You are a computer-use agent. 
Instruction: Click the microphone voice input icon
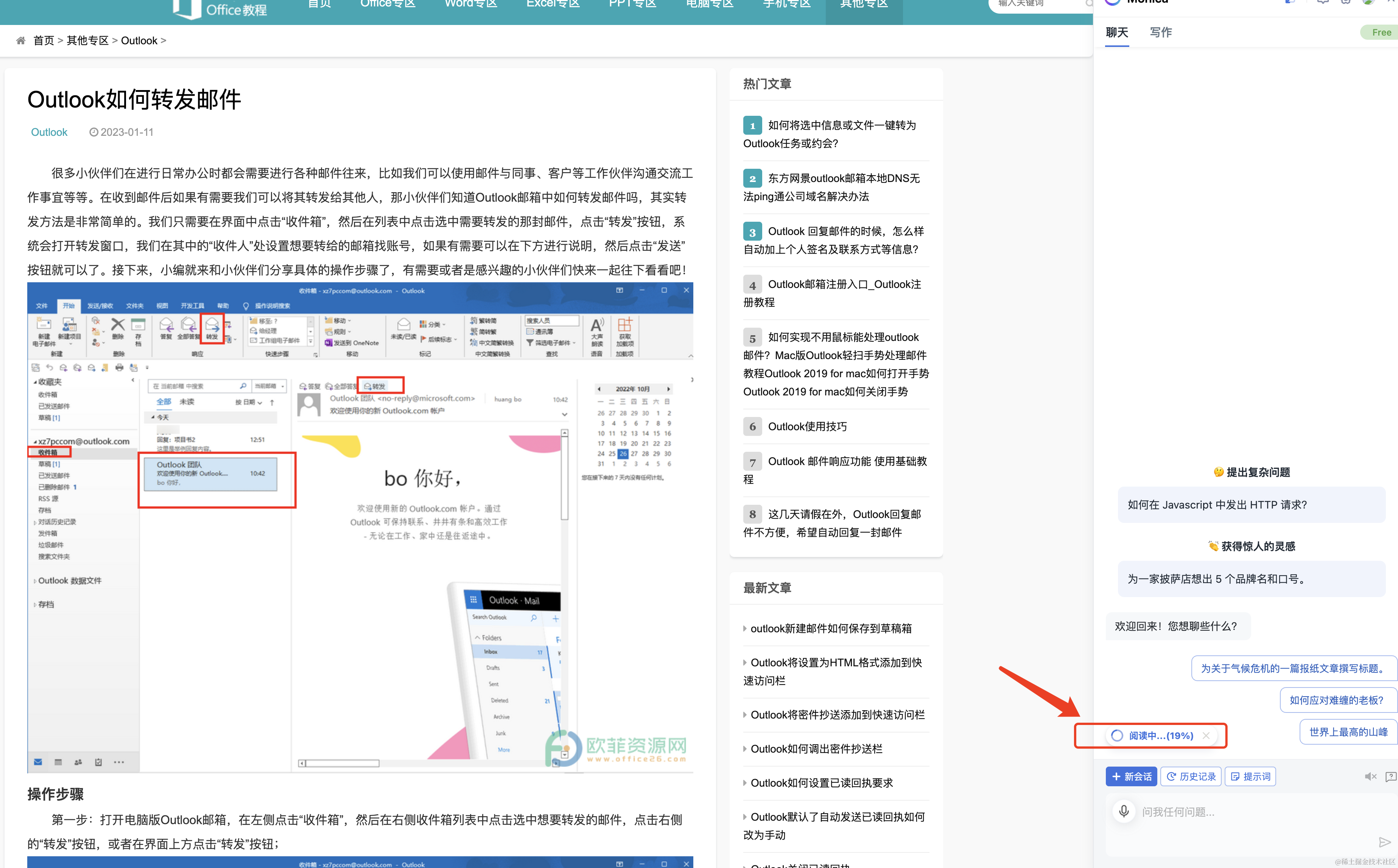tap(1124, 811)
